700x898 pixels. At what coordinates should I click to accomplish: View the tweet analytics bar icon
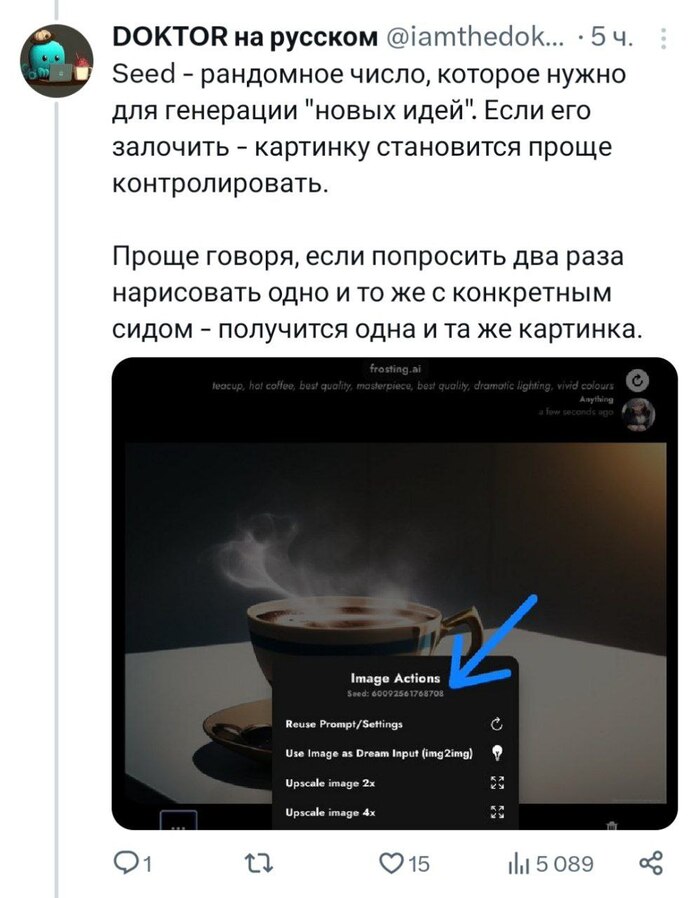519,863
